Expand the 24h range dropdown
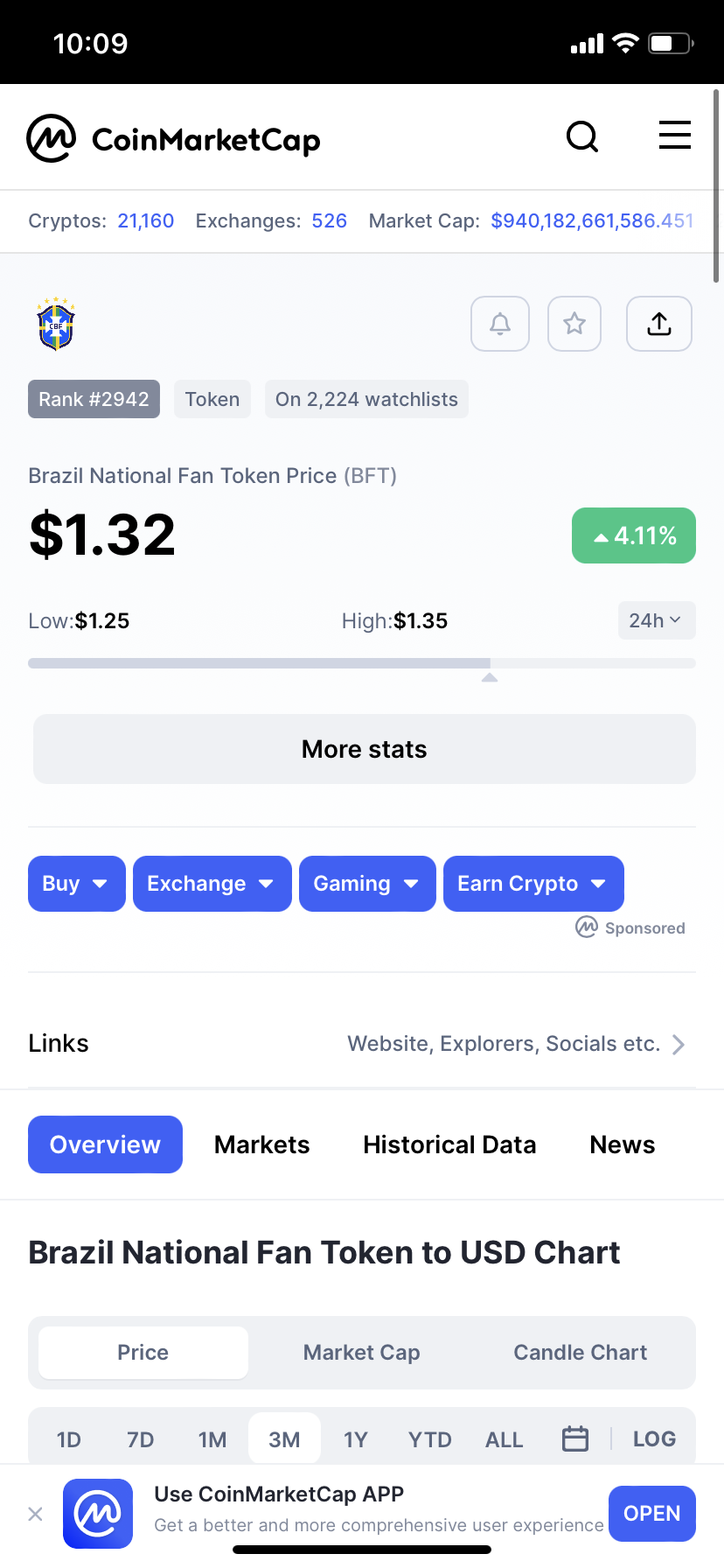The height and width of the screenshot is (1568, 724). 657,620
